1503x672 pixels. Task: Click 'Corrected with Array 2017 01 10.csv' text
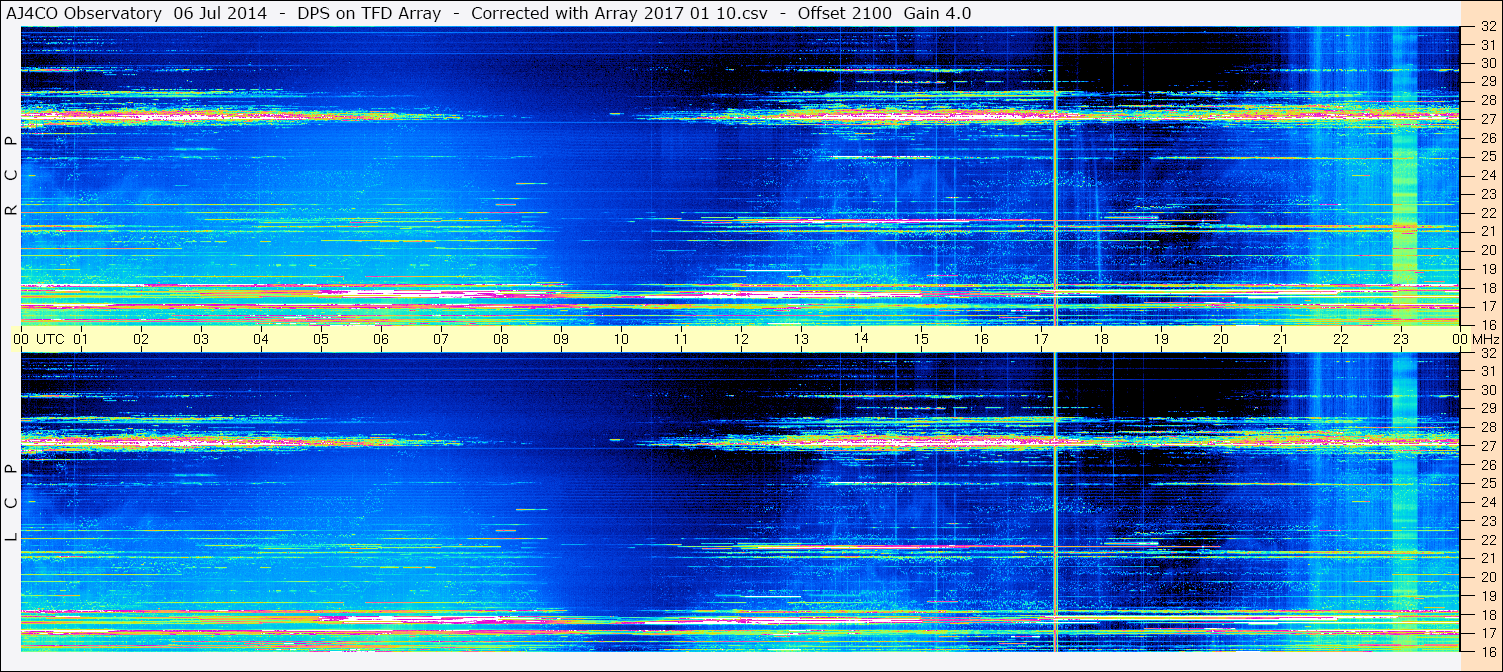(x=619, y=13)
